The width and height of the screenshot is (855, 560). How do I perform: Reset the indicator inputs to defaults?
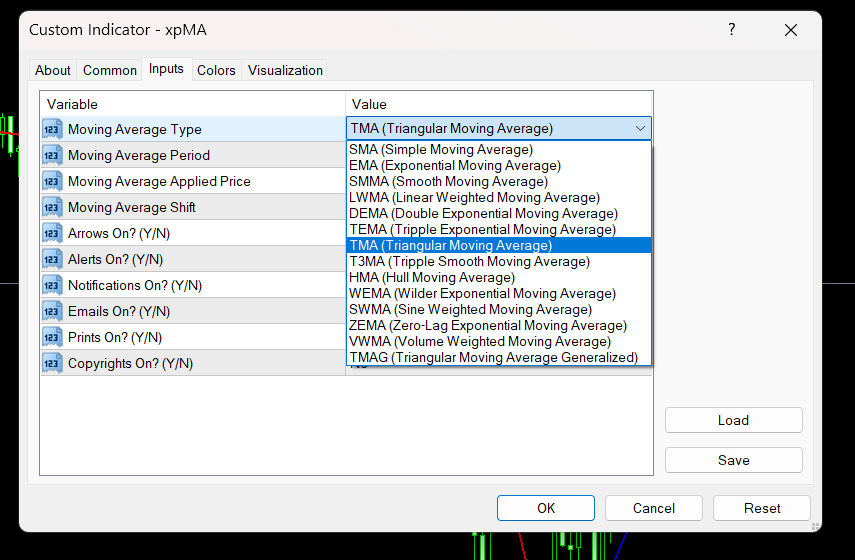click(762, 508)
